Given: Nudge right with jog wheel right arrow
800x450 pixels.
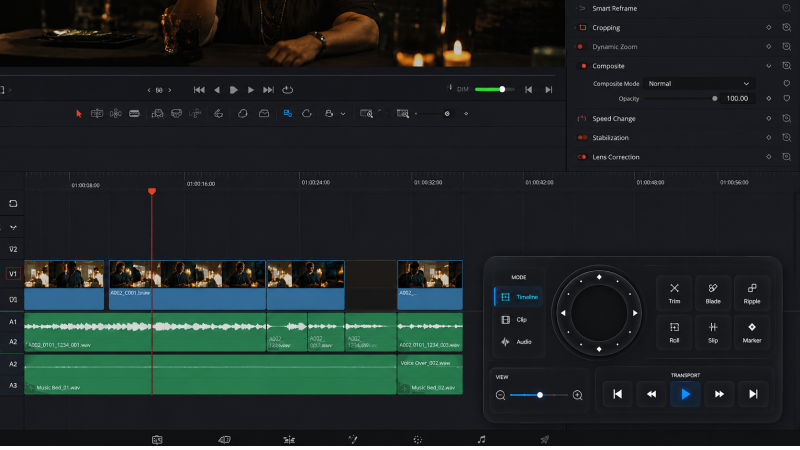Looking at the screenshot, I should (x=635, y=313).
